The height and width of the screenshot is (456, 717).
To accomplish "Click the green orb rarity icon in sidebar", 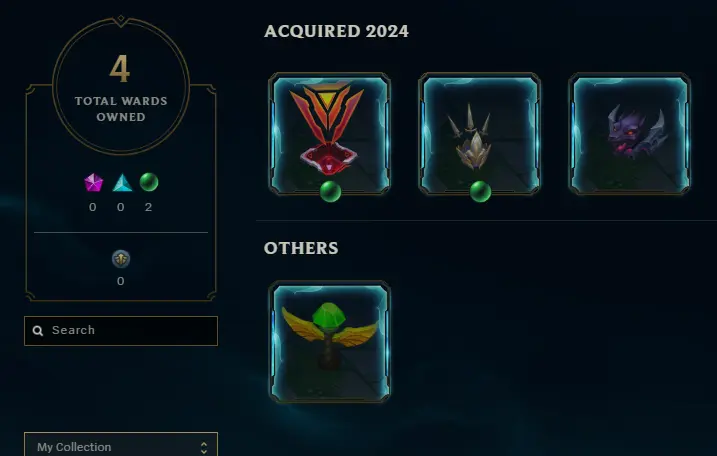I will 149,182.
